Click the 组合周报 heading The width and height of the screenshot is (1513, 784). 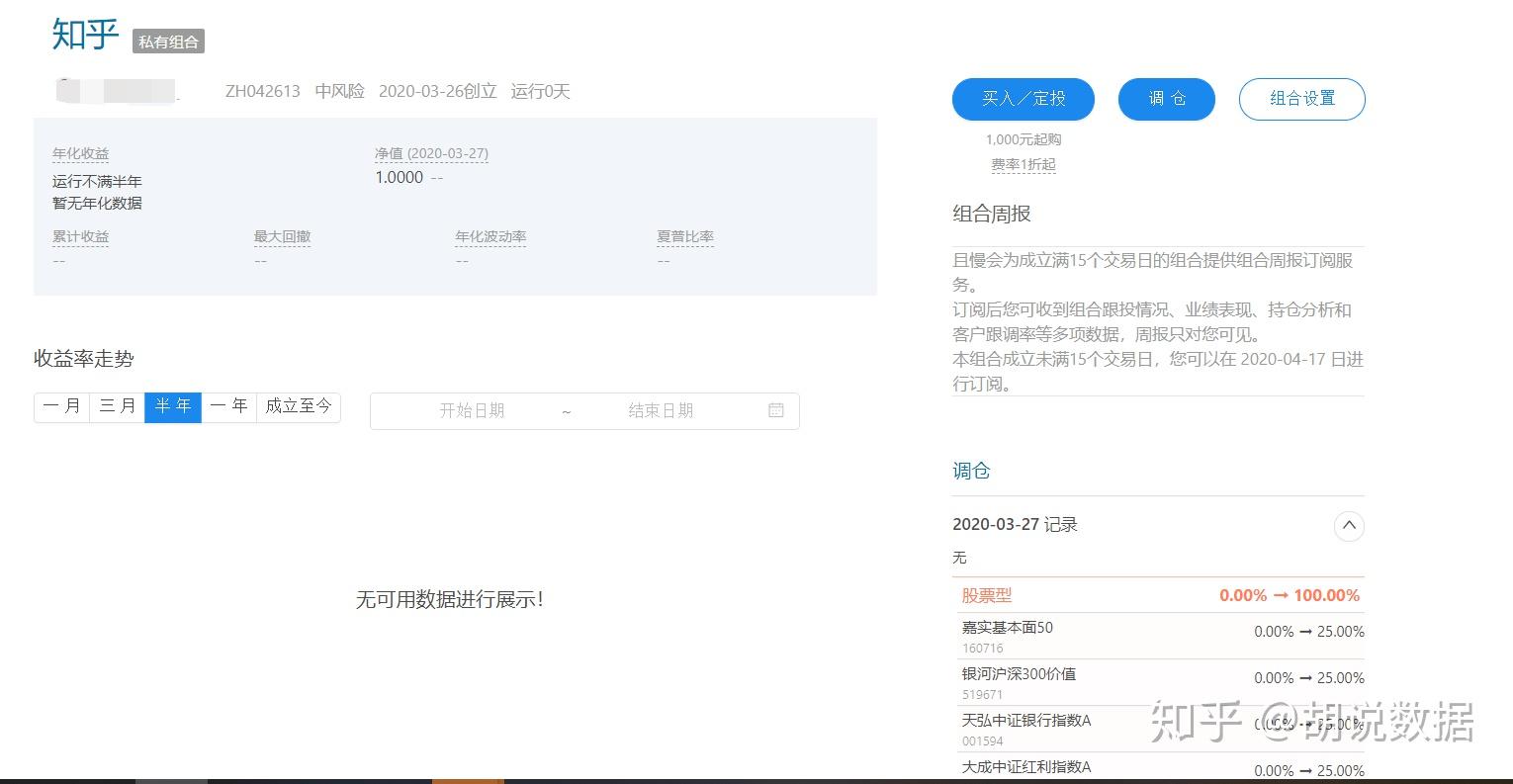[992, 214]
